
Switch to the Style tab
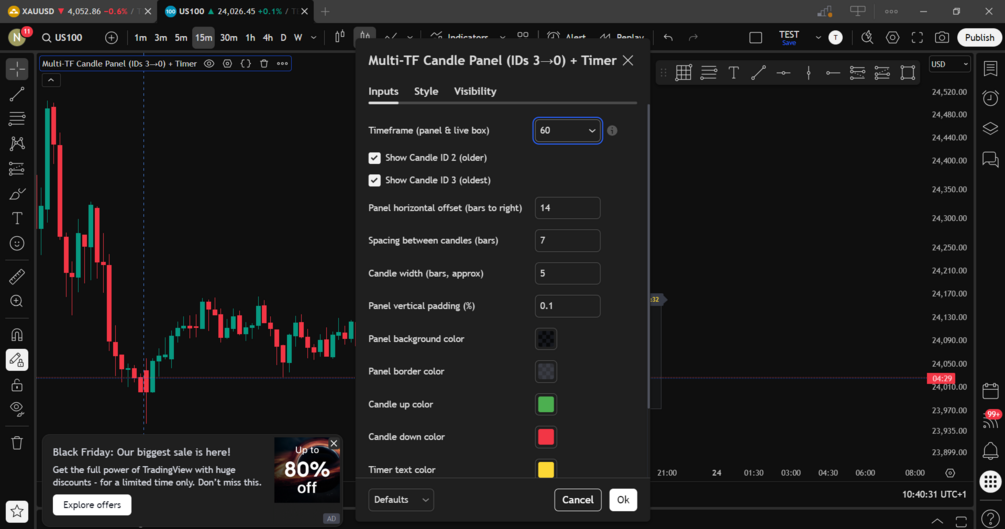pyautogui.click(x=426, y=91)
